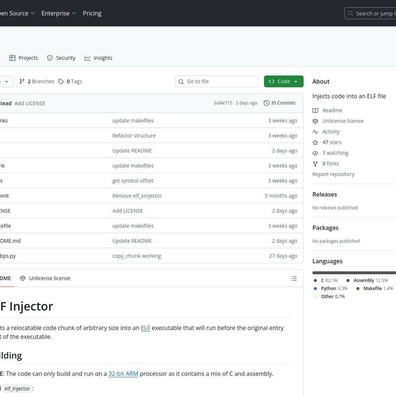396x396 pixels.
Task: Follow the 32-bit ARM hyperlink
Action: pos(123,374)
